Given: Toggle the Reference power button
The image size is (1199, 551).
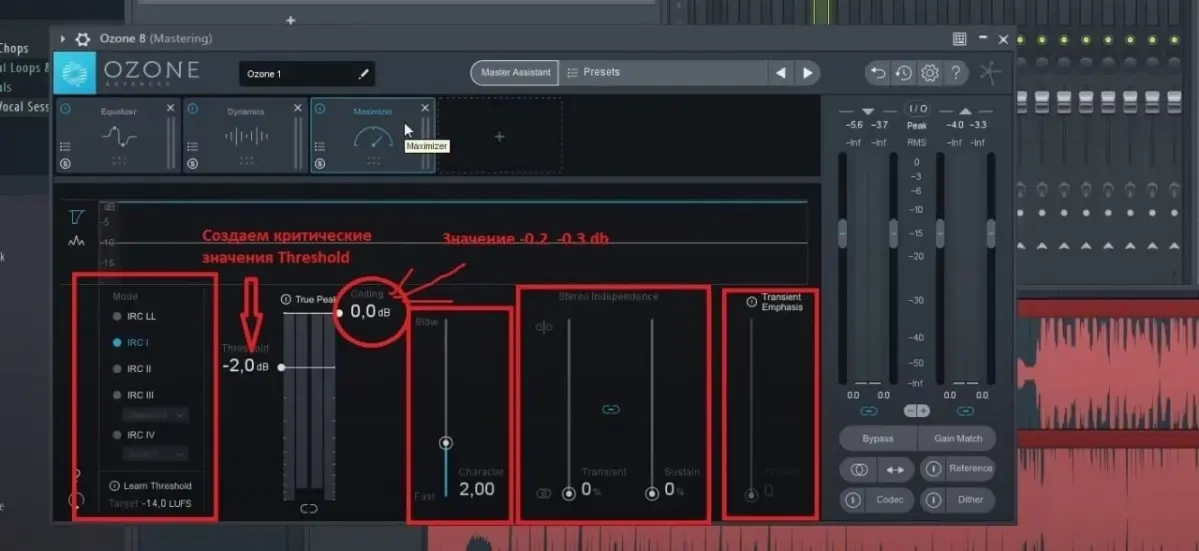Looking at the screenshot, I should coord(933,469).
